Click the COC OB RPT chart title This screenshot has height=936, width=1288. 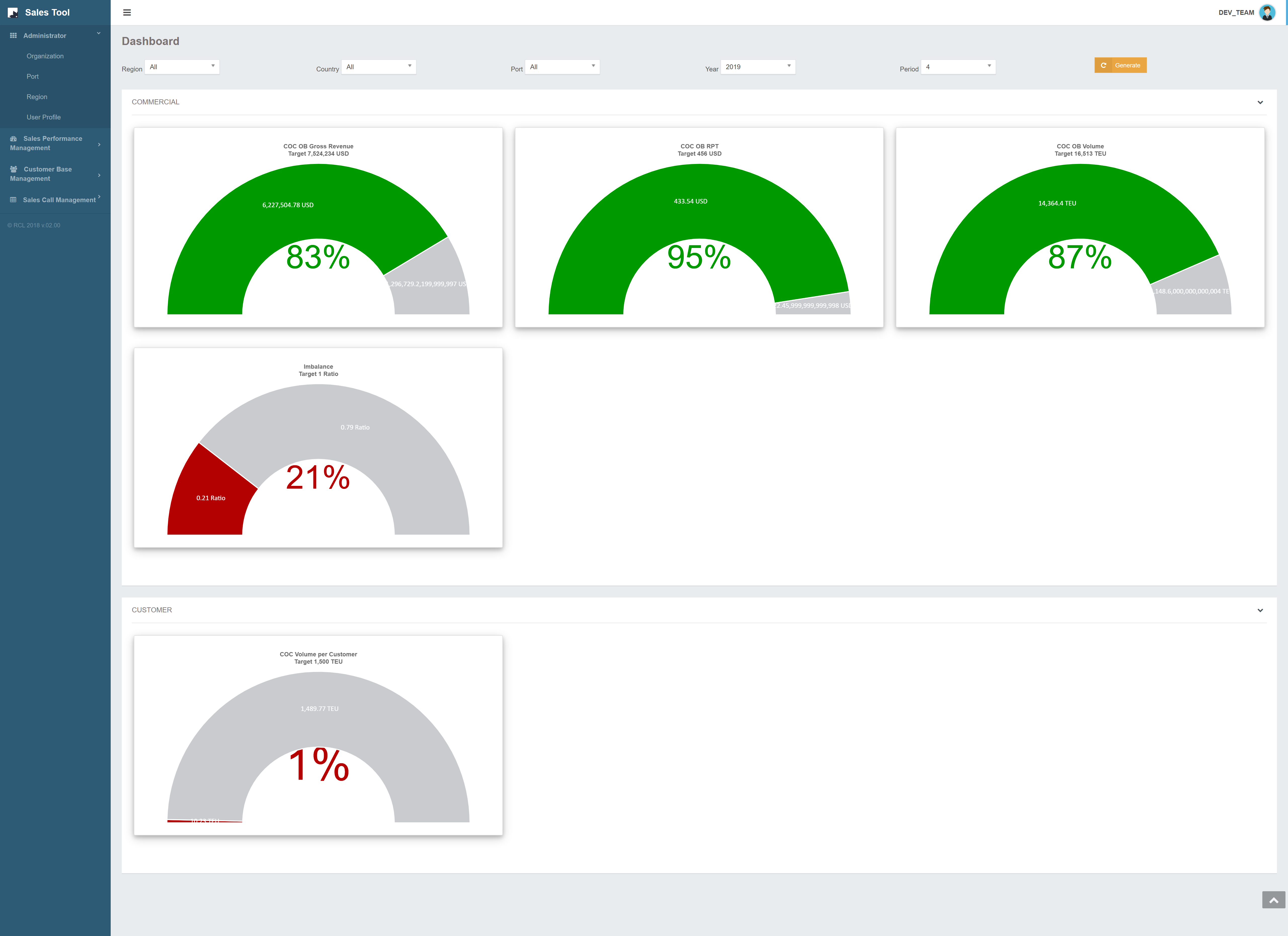(700, 146)
